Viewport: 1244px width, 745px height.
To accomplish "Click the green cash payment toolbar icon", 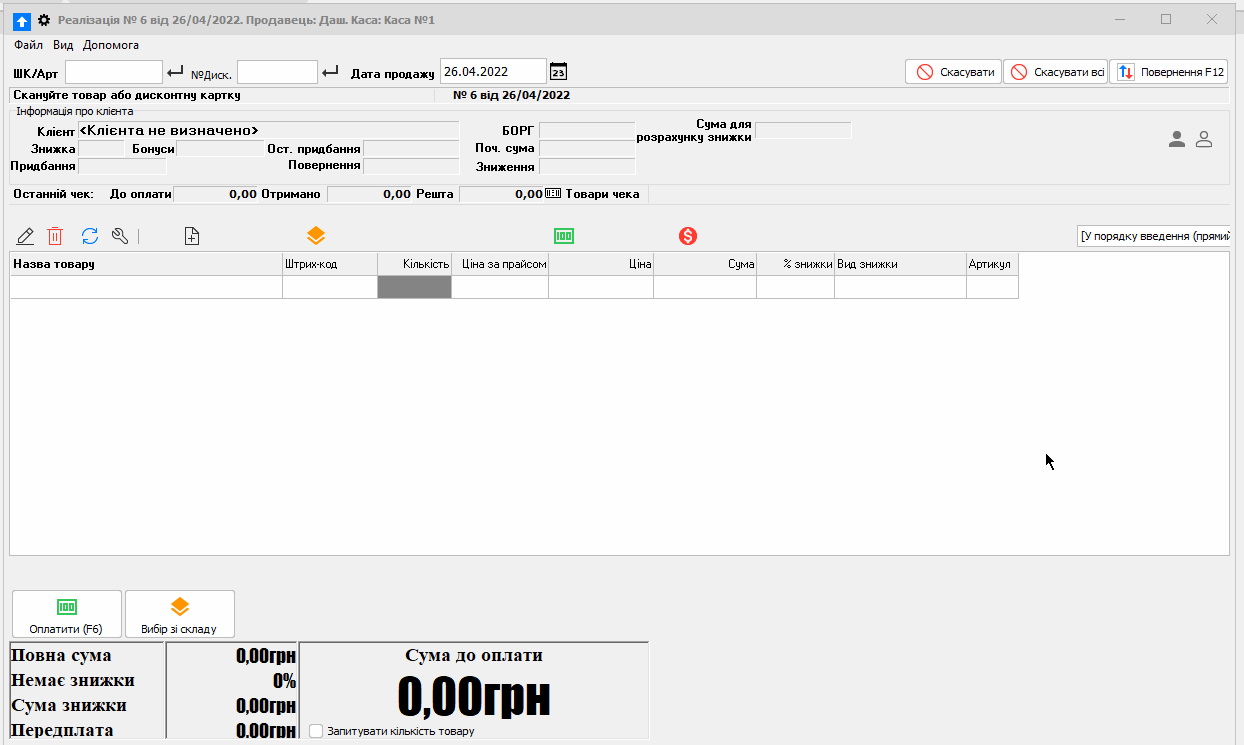I will (x=564, y=236).
